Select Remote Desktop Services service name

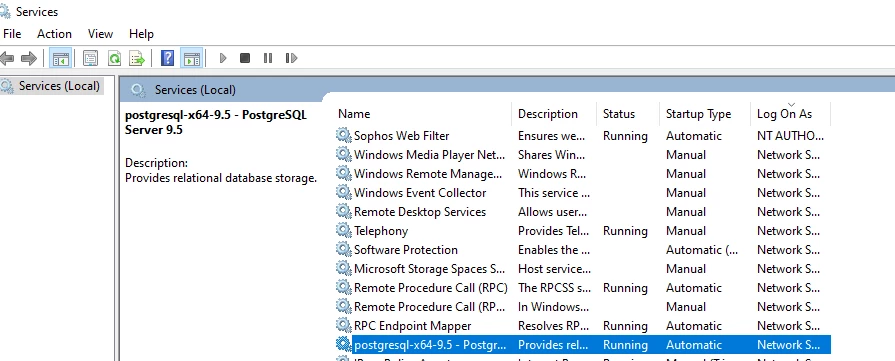420,212
